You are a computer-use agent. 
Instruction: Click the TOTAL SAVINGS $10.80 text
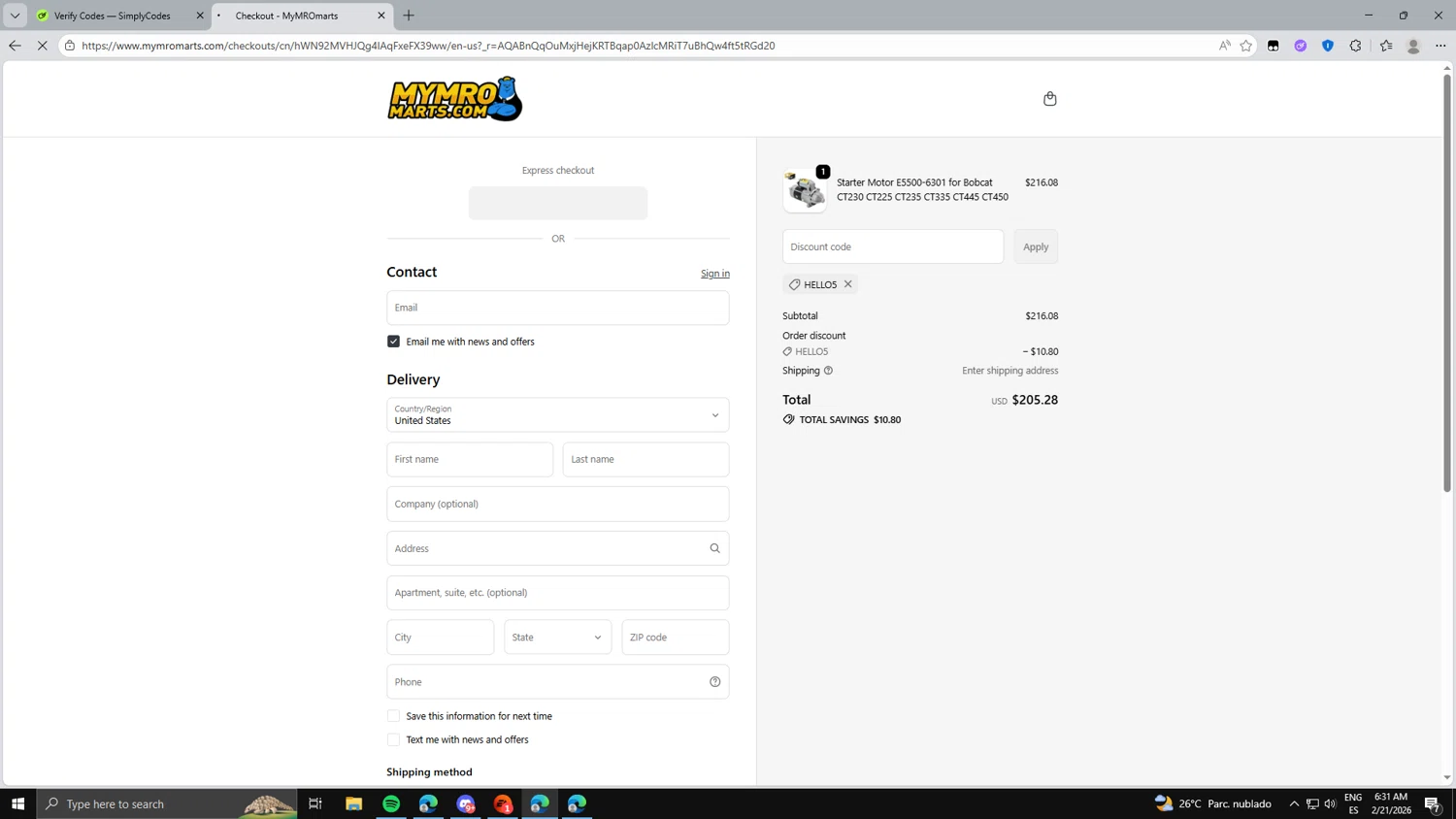(850, 420)
